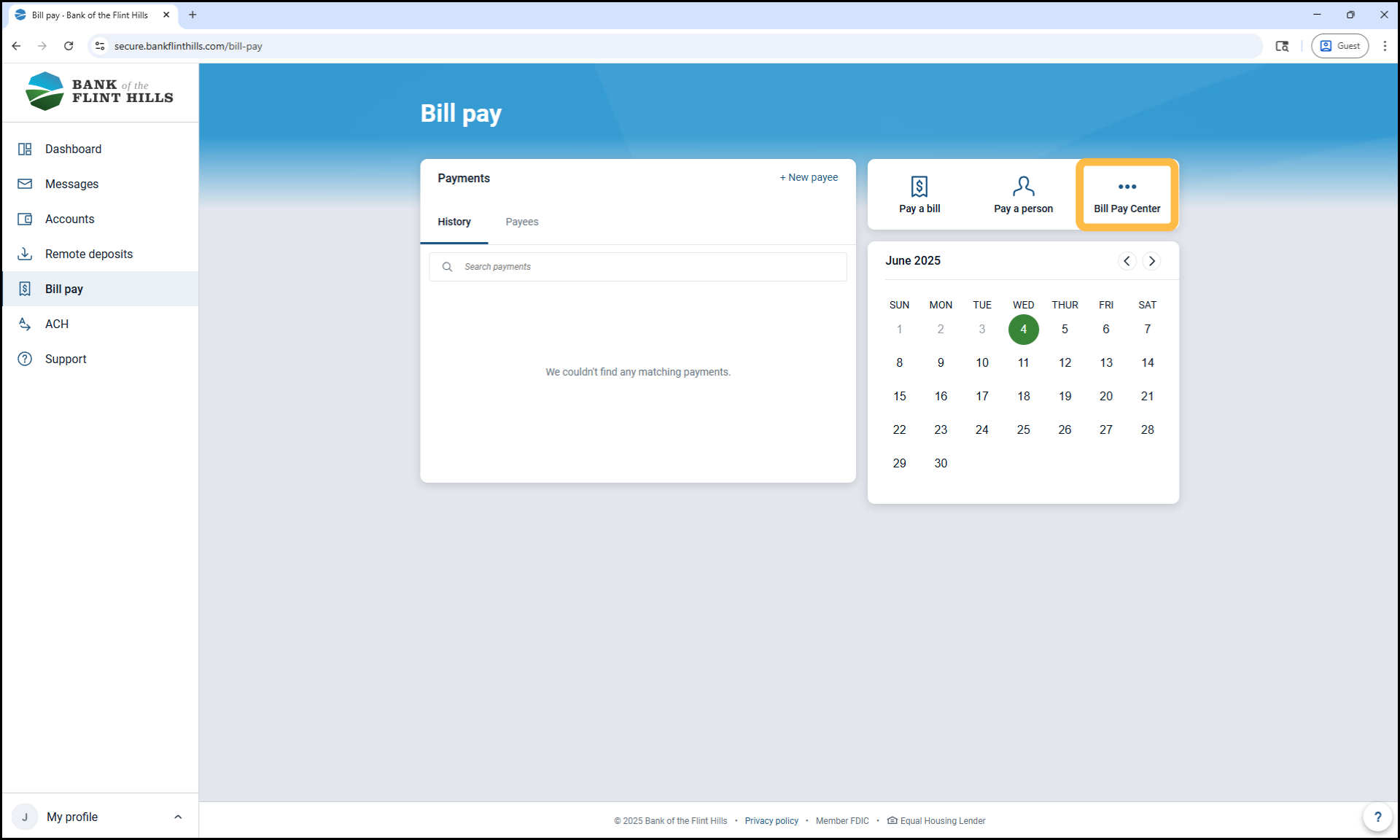The height and width of the screenshot is (840, 1400).
Task: Select the History tab
Action: tap(454, 222)
